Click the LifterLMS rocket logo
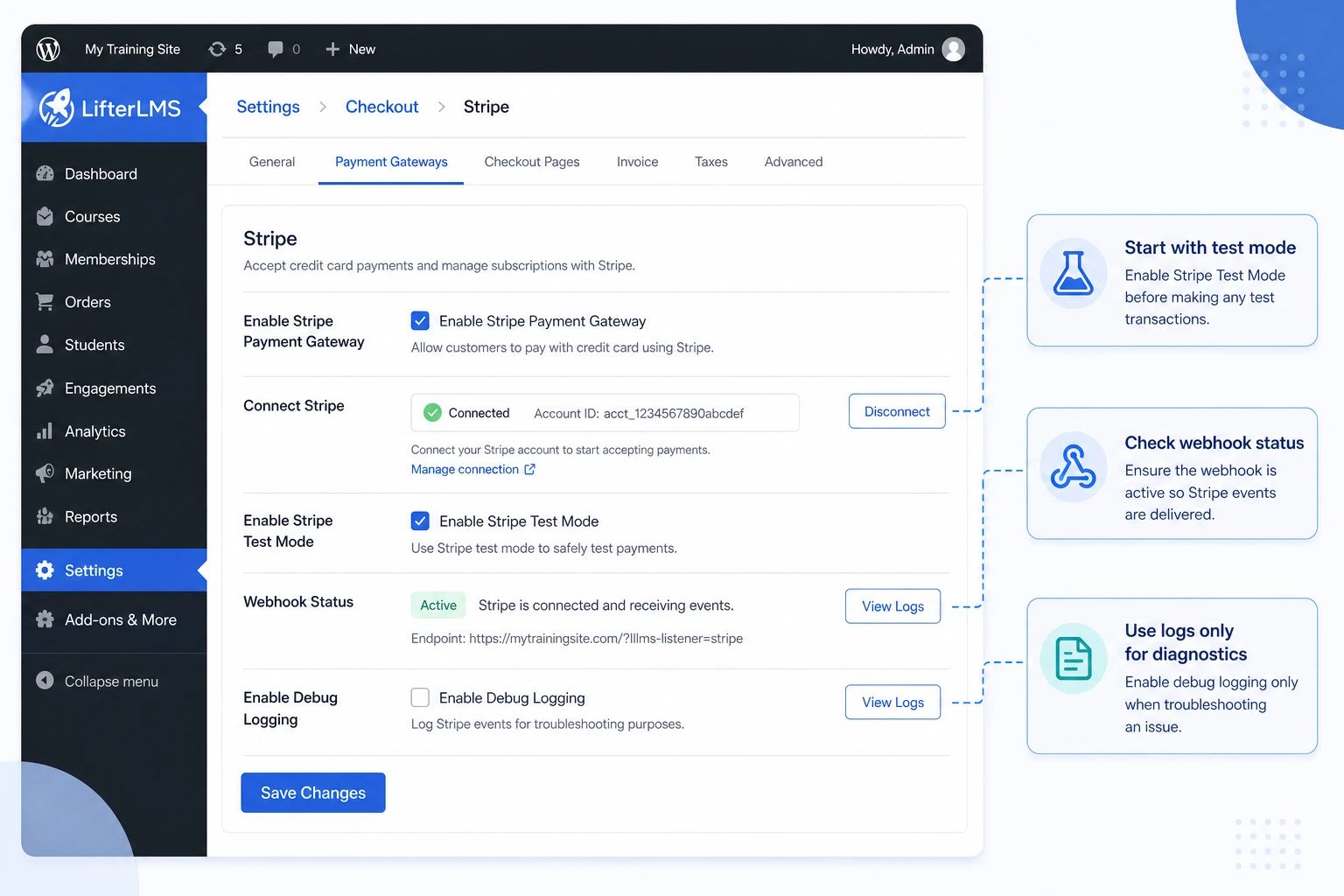This screenshot has height=896, width=1344. [x=56, y=108]
